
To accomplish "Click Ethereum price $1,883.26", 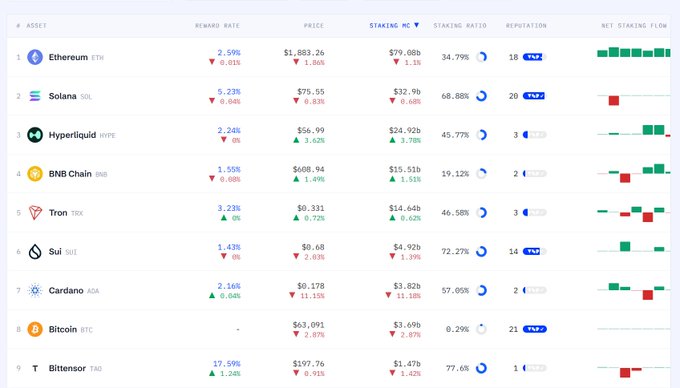I will pos(304,52).
